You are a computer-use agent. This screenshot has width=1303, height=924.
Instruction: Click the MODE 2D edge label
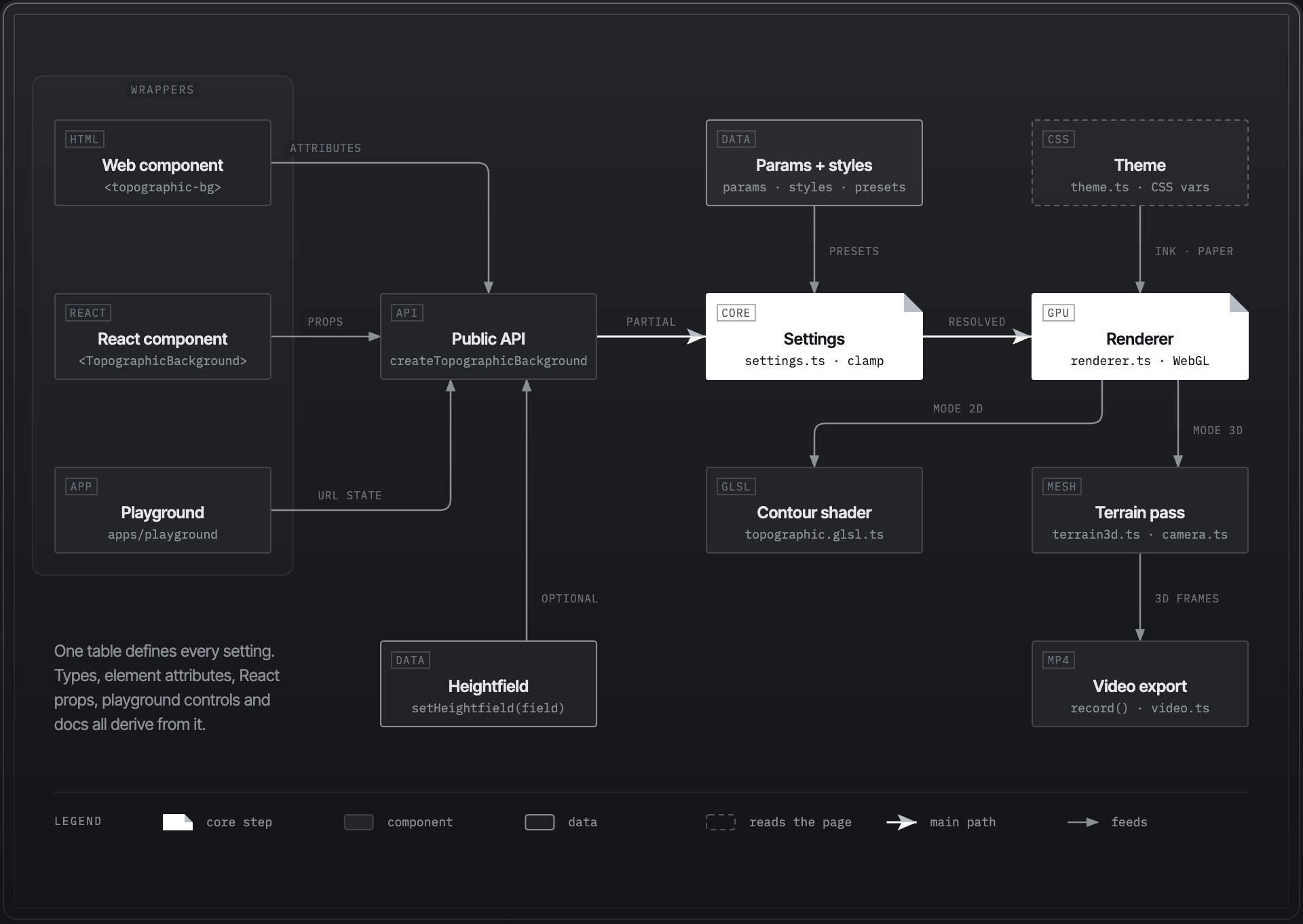pos(958,408)
